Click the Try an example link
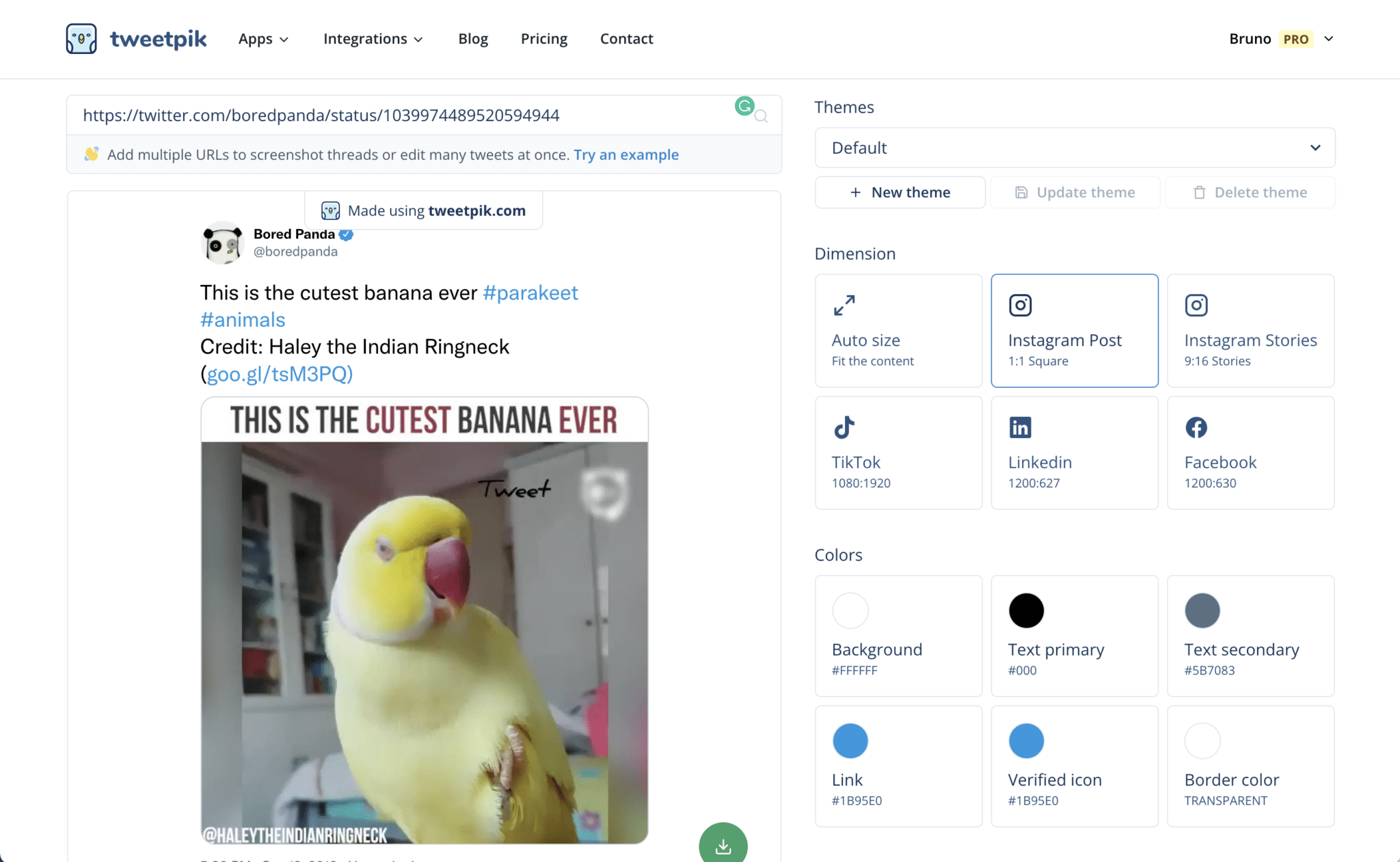This screenshot has width=1400, height=862. 626,154
